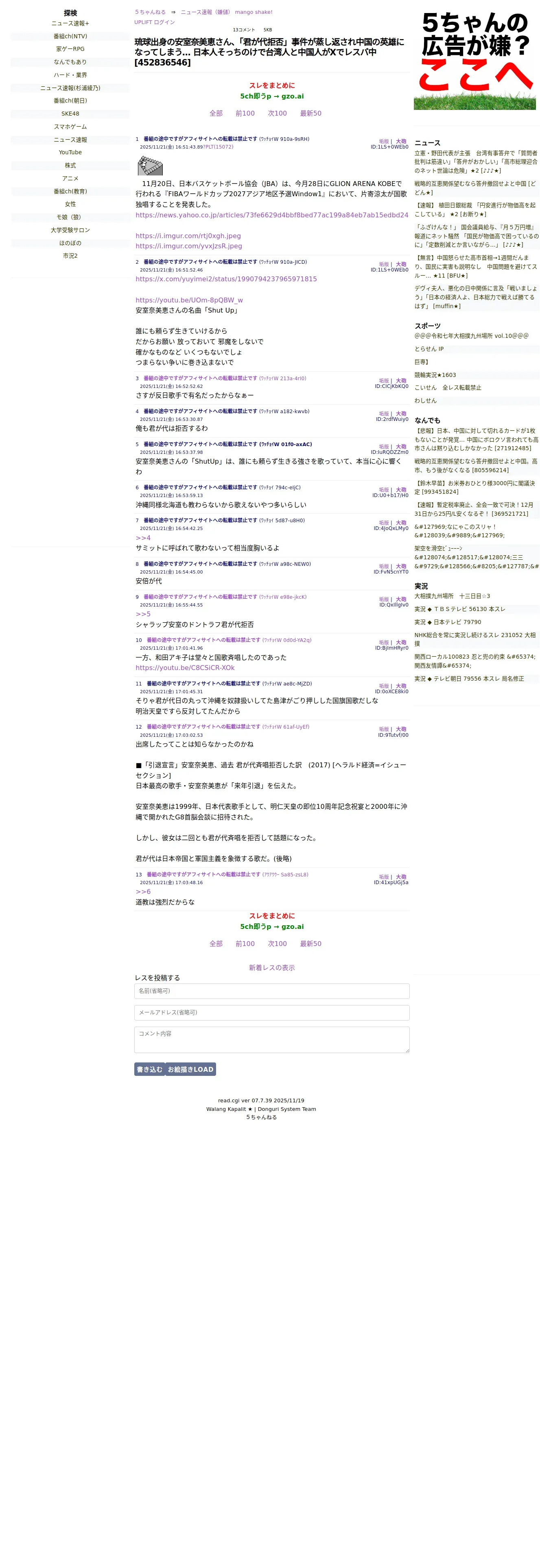
Task: Open the 株式 board link
Action: (71, 166)
